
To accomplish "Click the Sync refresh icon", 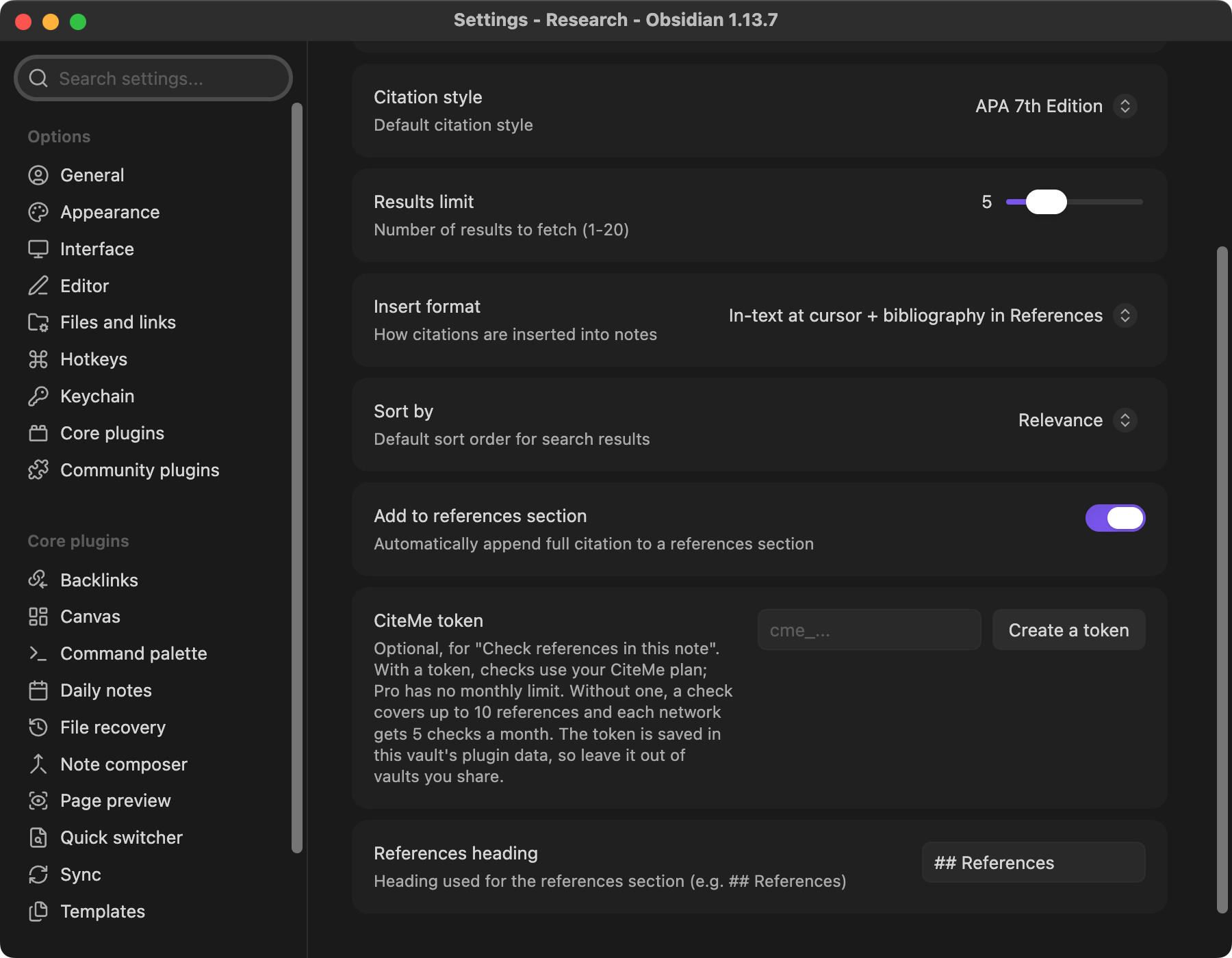I will [x=38, y=875].
